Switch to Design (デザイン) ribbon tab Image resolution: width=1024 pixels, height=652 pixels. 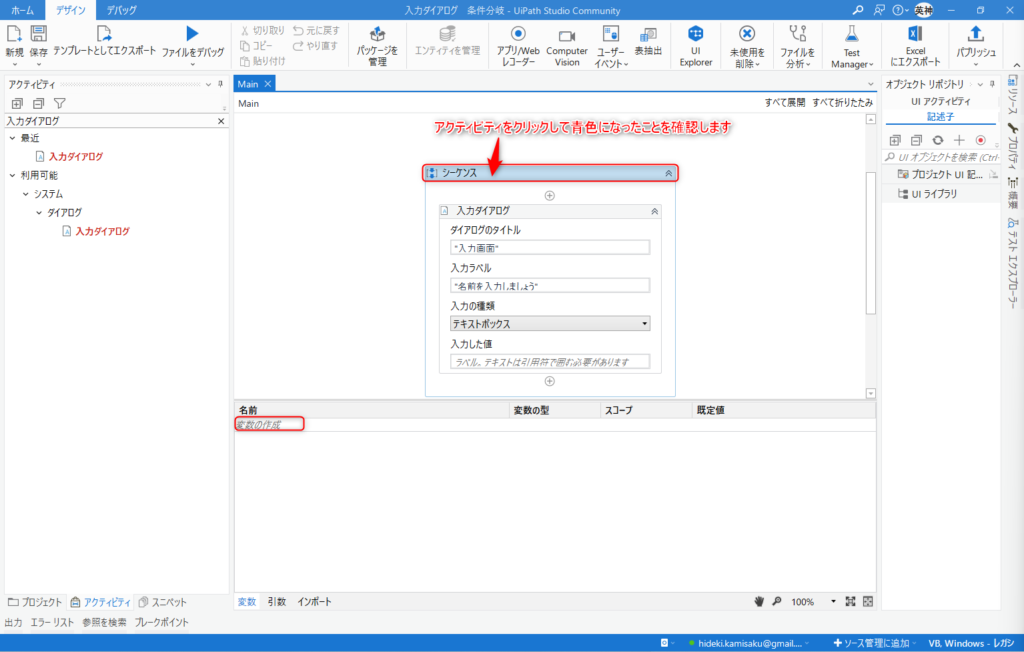point(71,10)
